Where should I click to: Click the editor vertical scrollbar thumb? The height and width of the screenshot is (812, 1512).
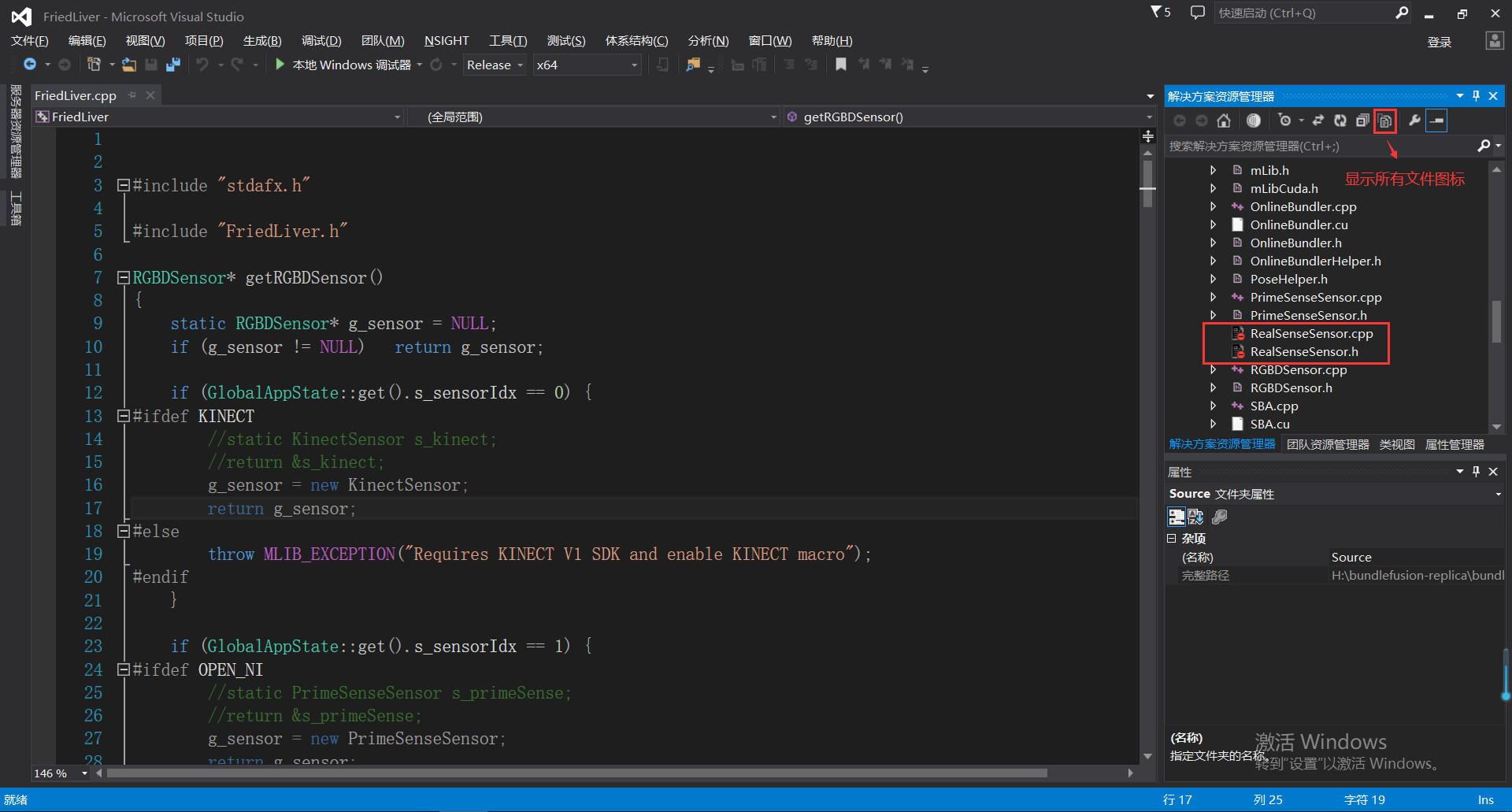[x=1148, y=183]
